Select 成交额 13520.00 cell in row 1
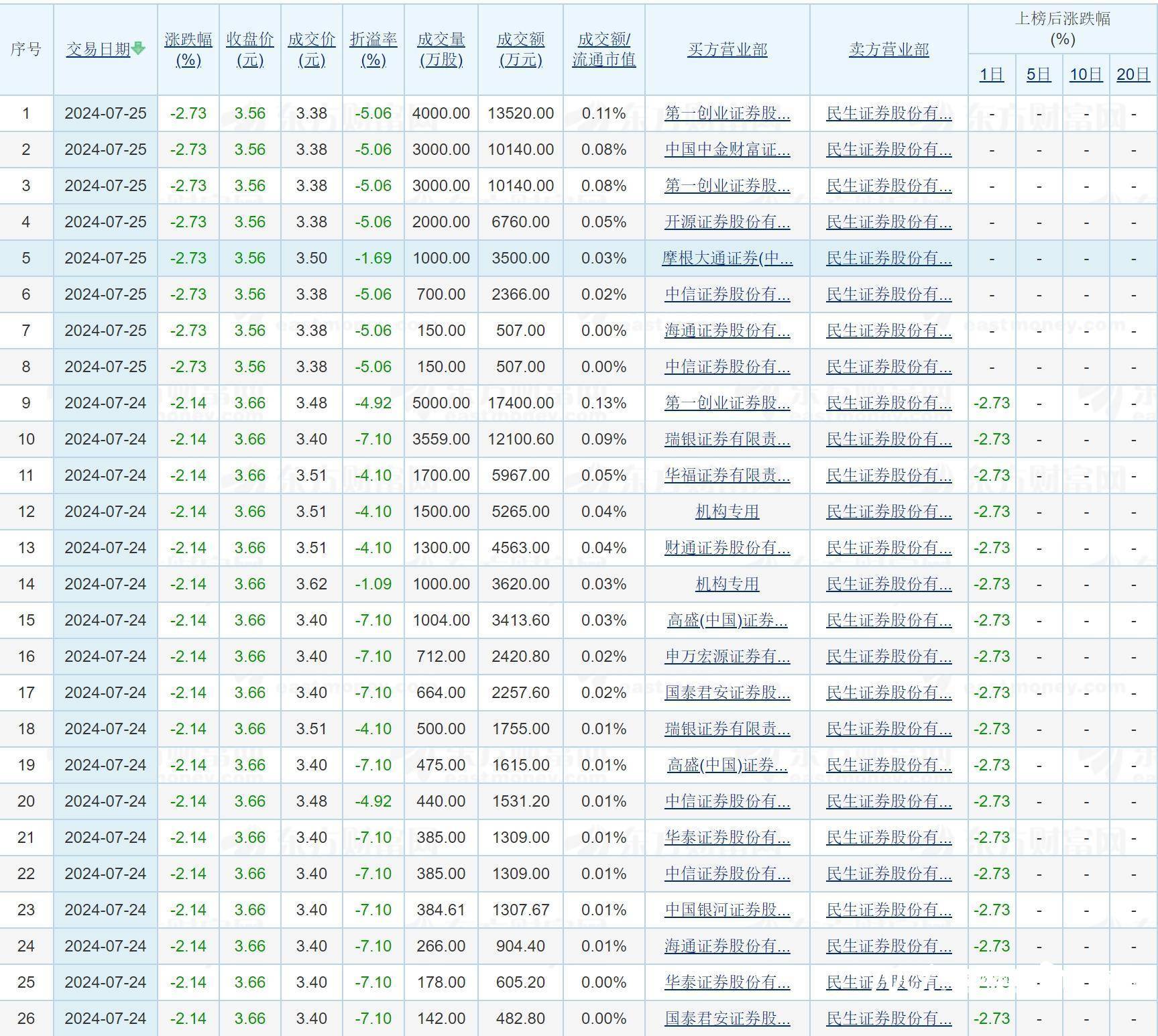The image size is (1158, 1036). pyautogui.click(x=521, y=113)
